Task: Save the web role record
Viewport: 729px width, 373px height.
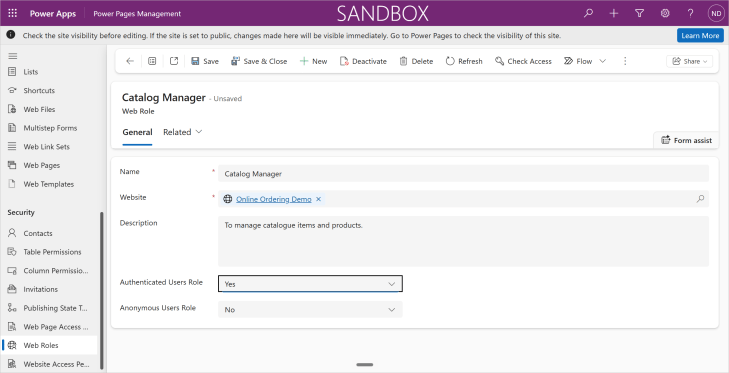Action: click(205, 61)
